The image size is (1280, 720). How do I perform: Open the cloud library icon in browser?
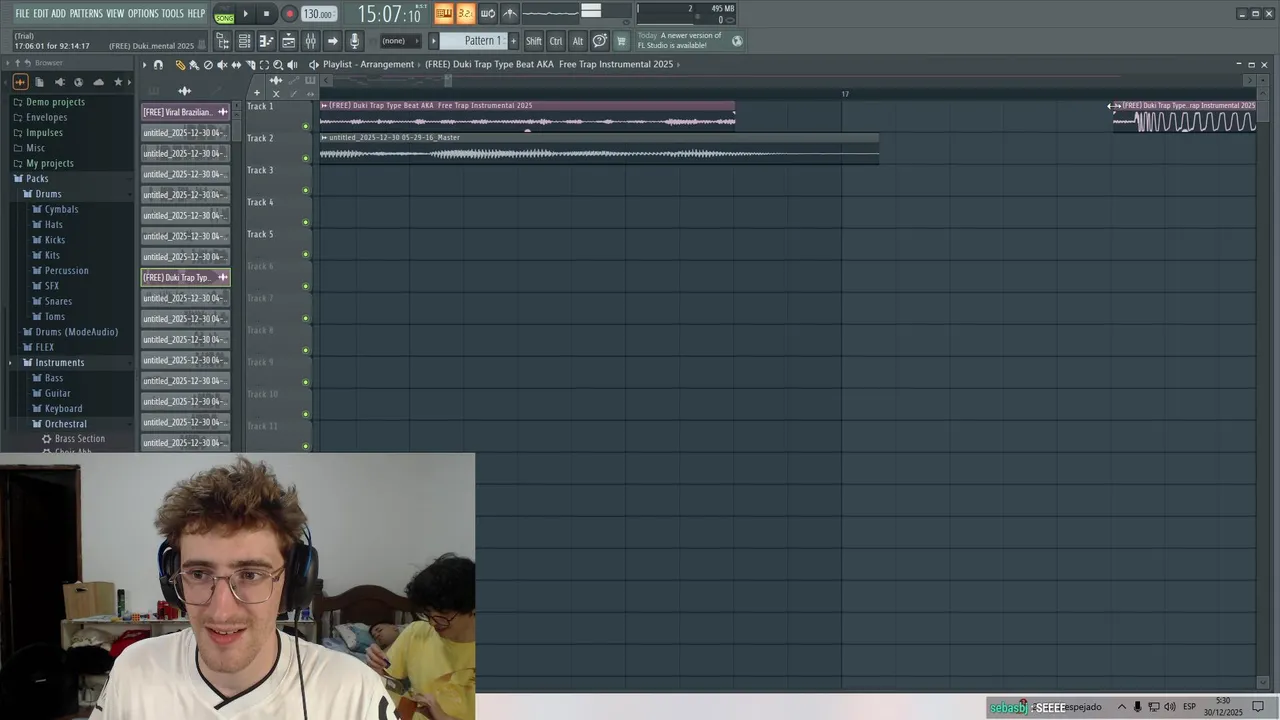[x=98, y=82]
